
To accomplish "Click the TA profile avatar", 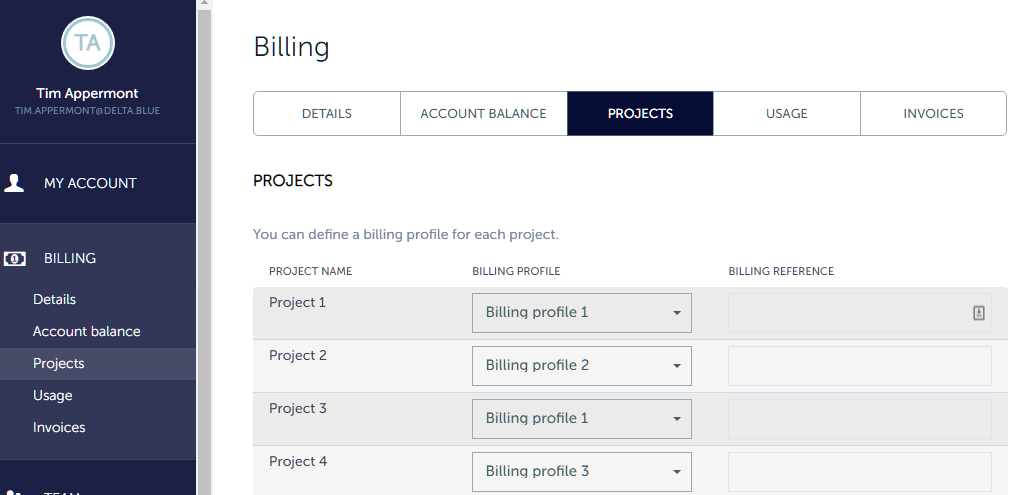I will pyautogui.click(x=88, y=43).
